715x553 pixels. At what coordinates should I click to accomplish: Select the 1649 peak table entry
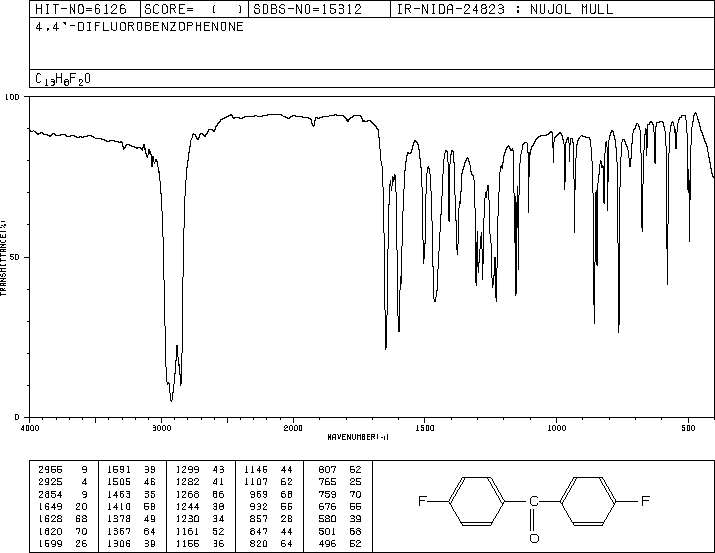62,506
